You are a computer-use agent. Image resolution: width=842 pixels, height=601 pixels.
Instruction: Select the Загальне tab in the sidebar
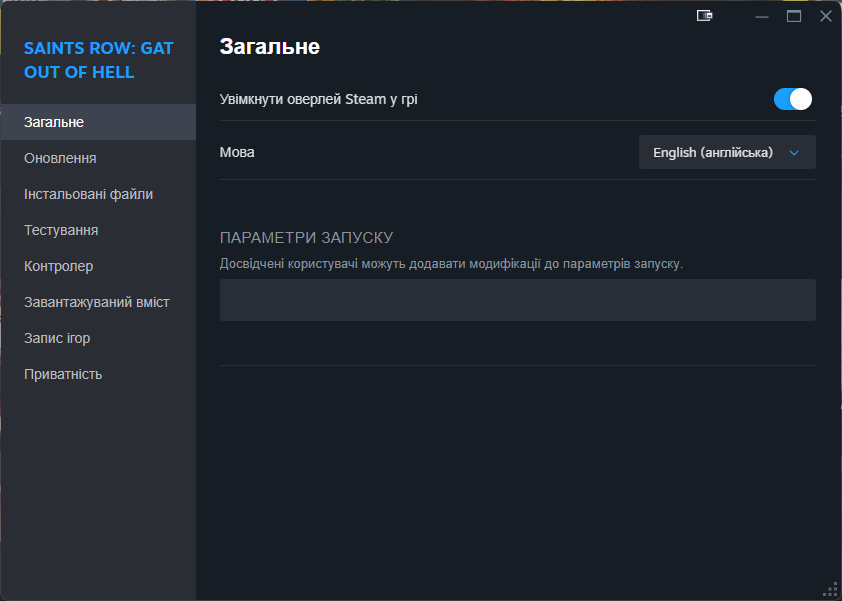[x=98, y=122]
